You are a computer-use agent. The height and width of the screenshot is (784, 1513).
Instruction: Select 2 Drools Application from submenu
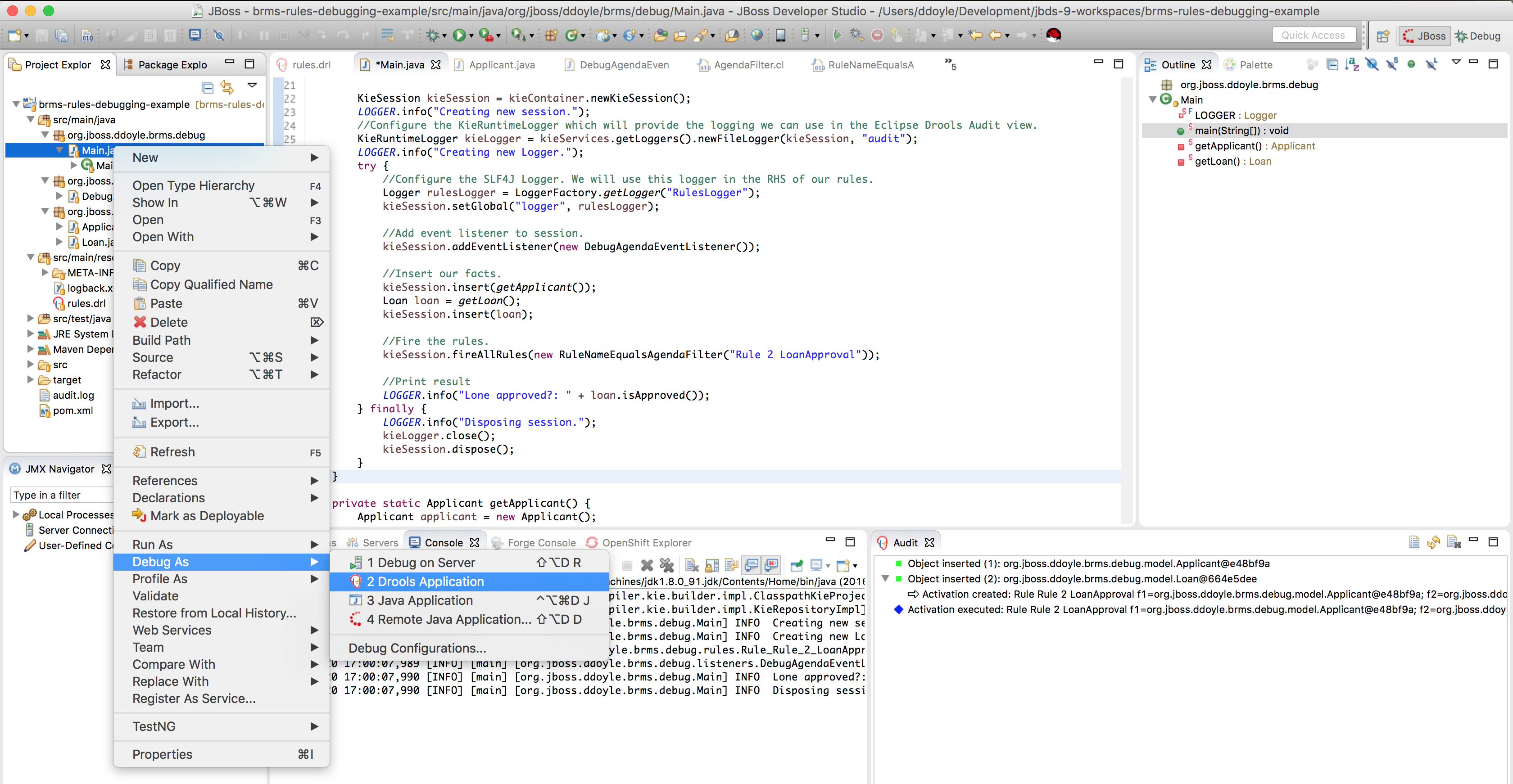(425, 581)
